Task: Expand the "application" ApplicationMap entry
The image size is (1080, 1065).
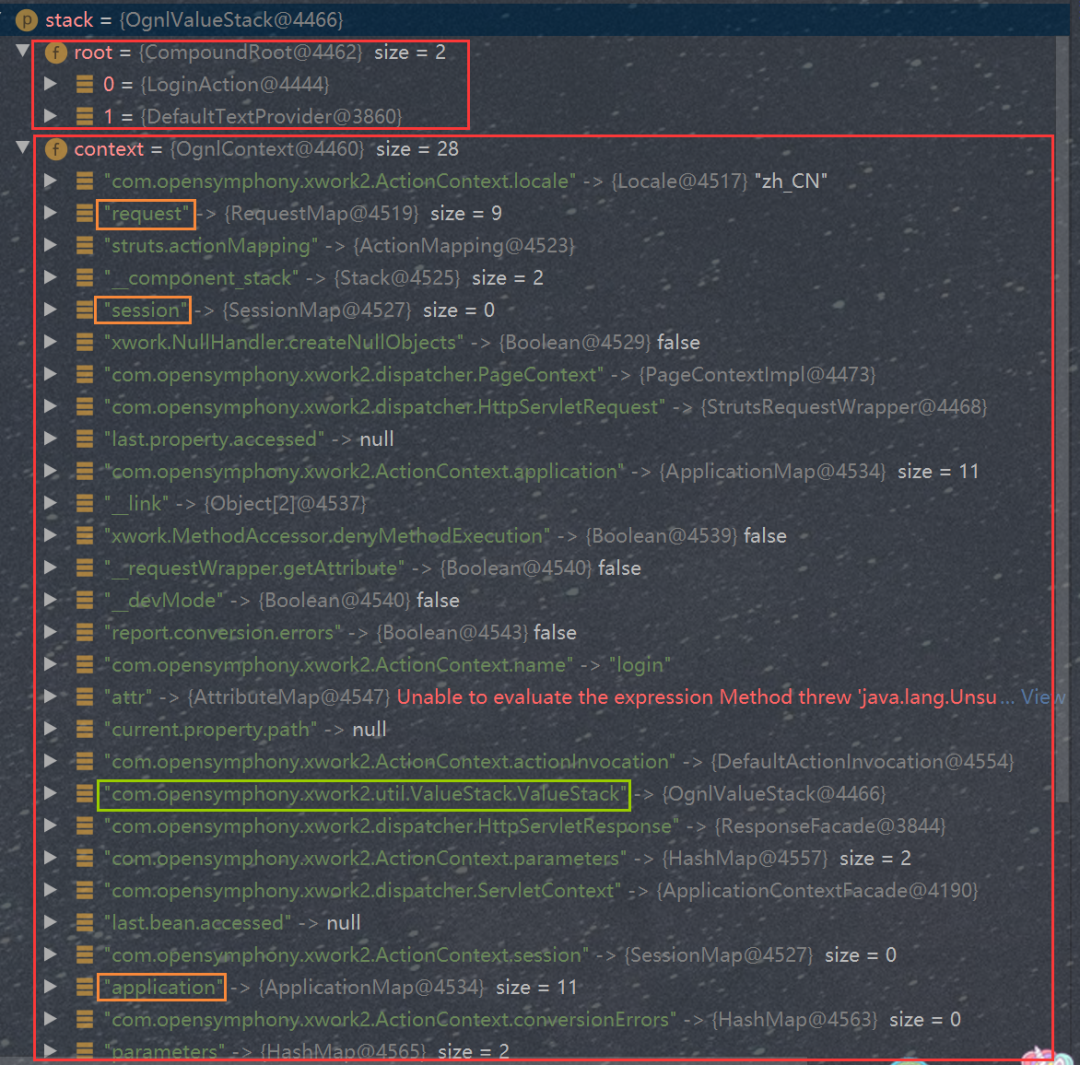Action: pyautogui.click(x=50, y=987)
